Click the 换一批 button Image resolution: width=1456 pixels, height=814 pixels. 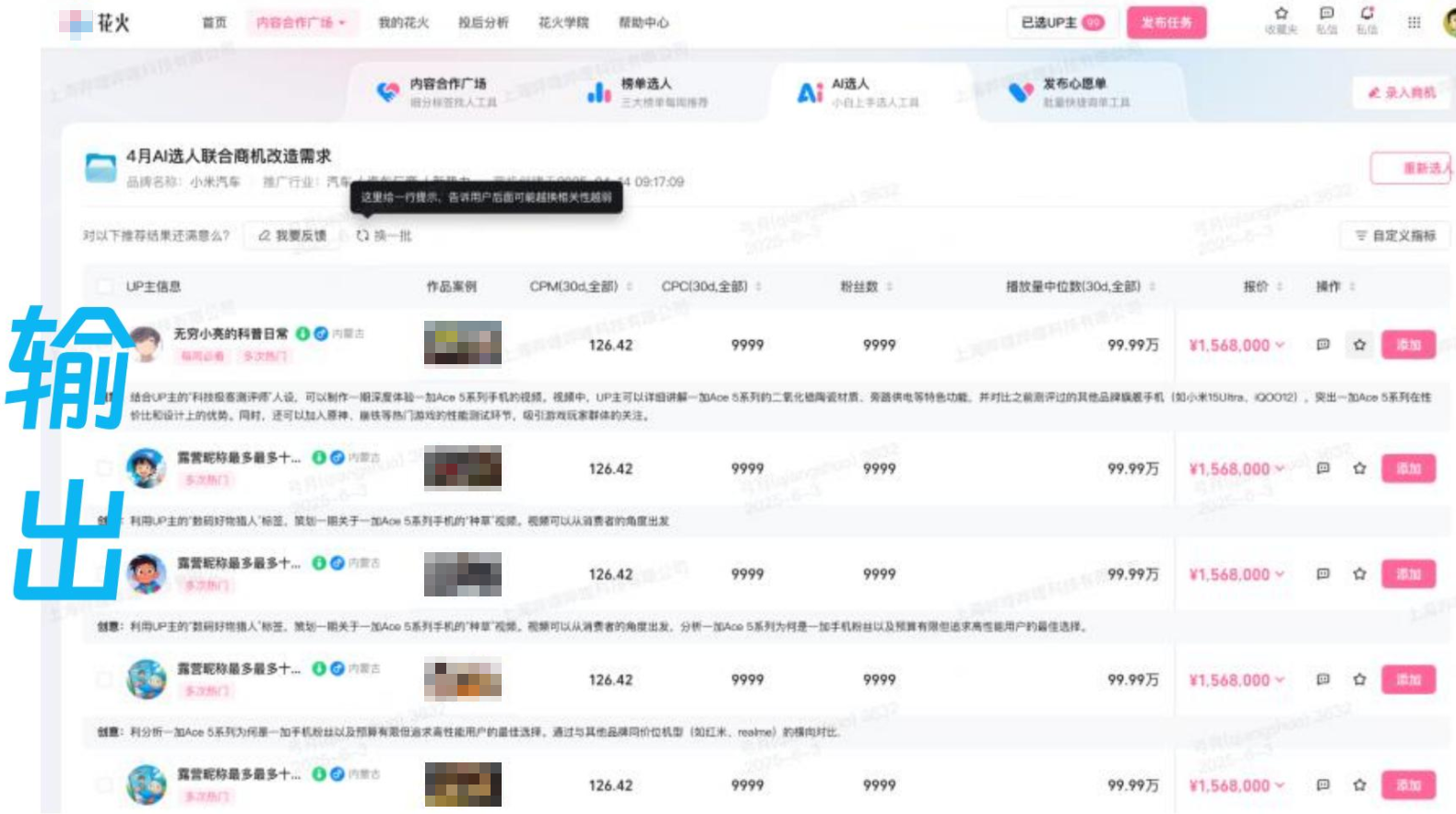385,236
